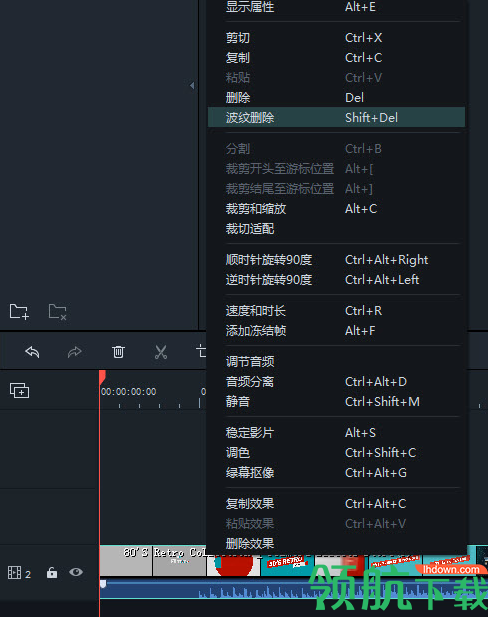
Task: Select 剪切 in the context menu
Action: click(336, 38)
